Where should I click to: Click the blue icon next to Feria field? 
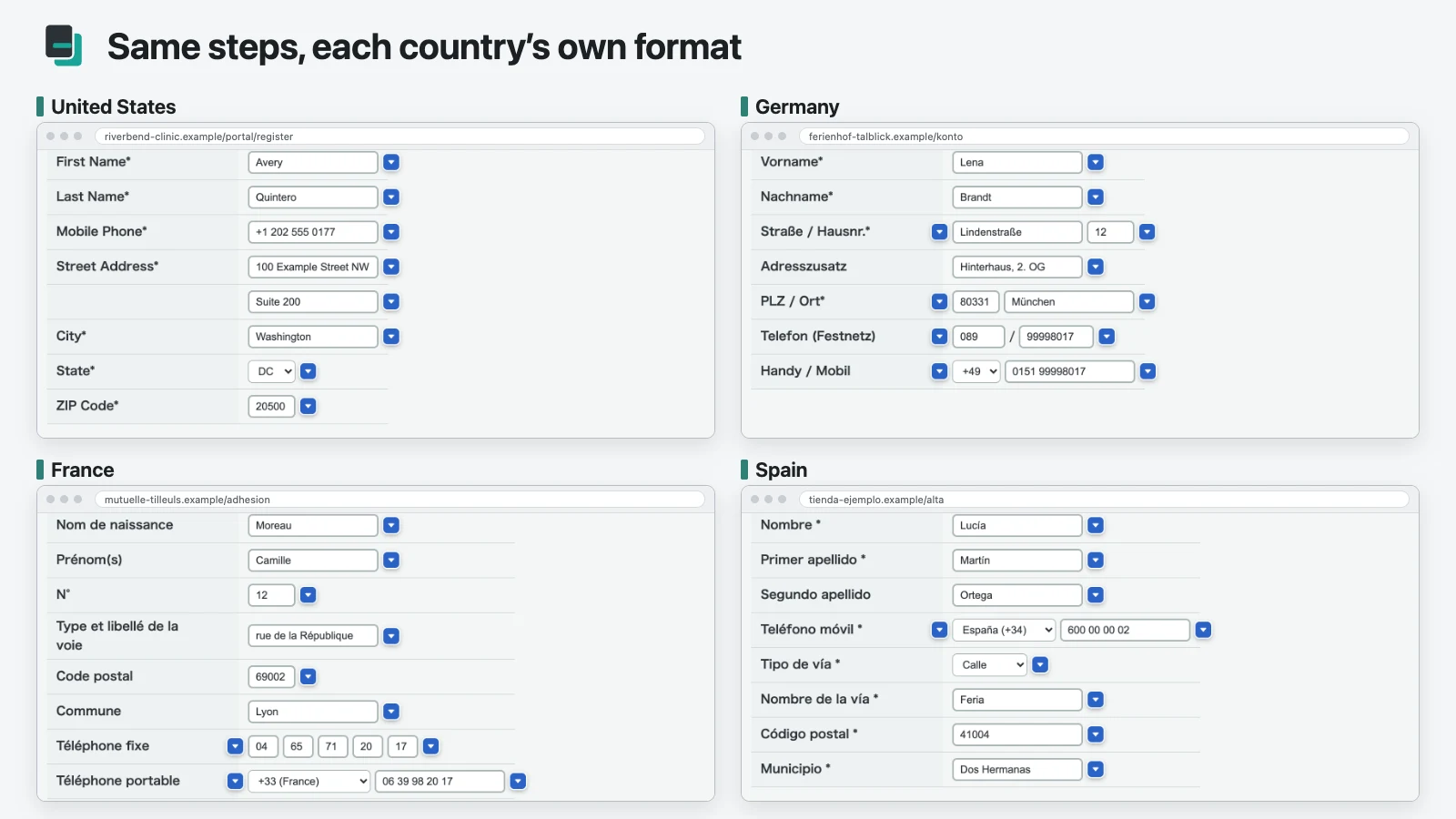click(1096, 700)
